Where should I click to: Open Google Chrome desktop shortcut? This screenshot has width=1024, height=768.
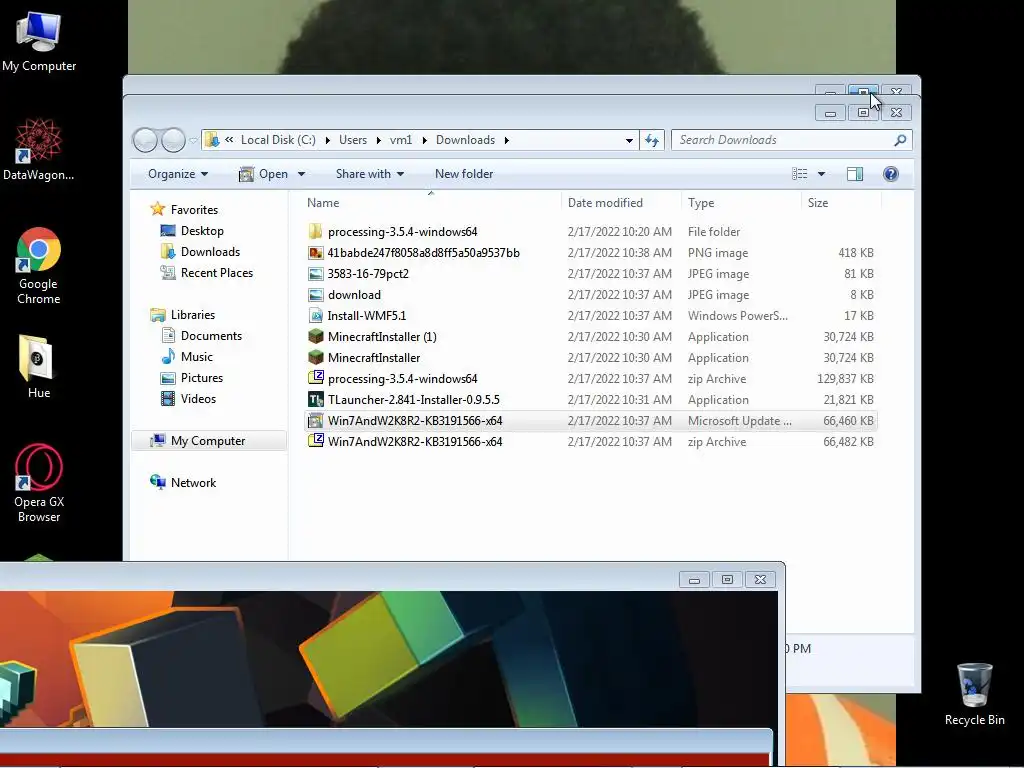(39, 266)
